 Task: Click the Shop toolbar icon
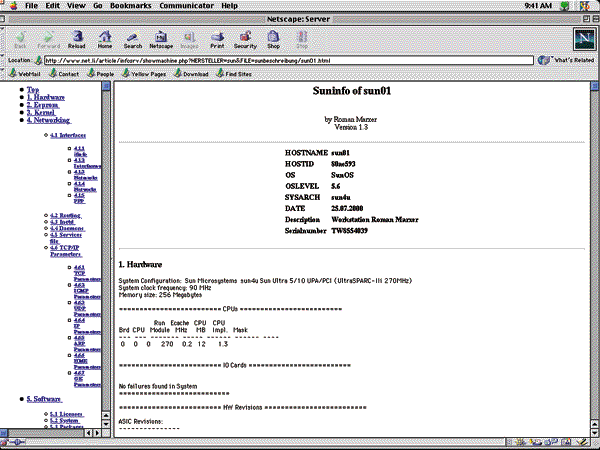(x=274, y=39)
